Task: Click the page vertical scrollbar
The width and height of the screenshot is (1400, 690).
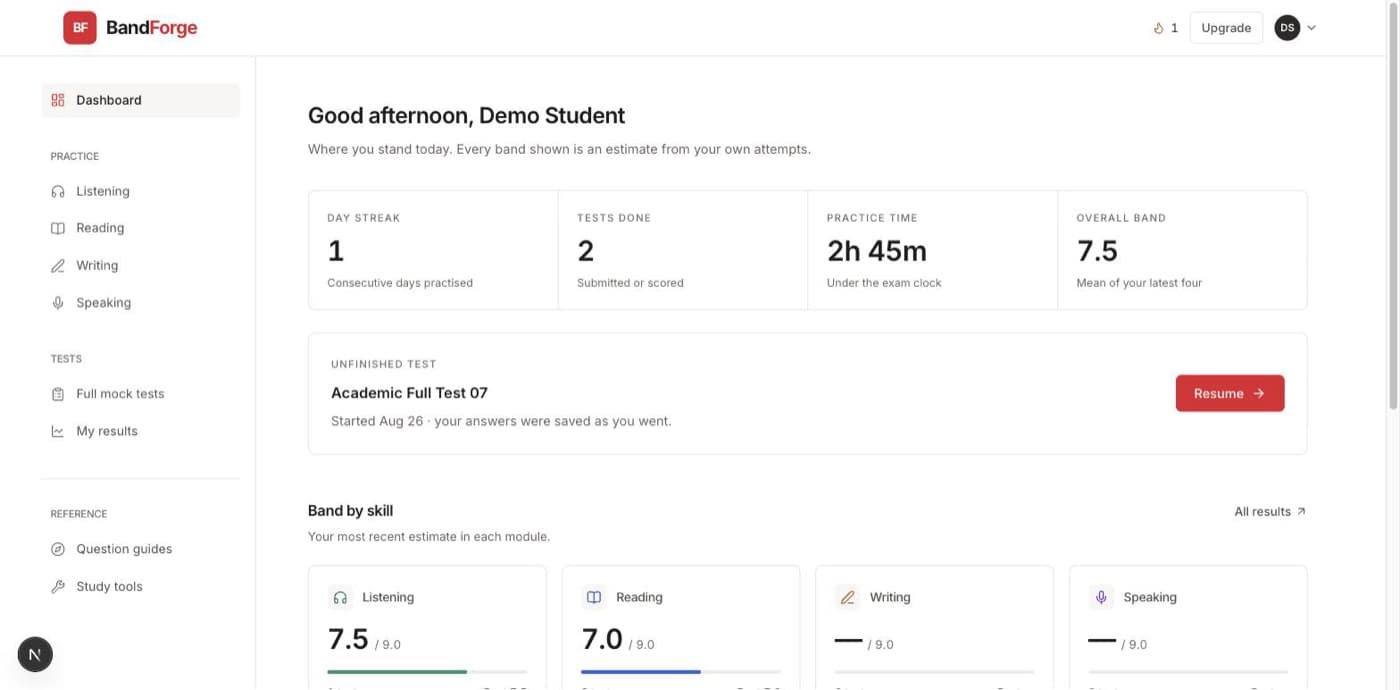Action: [x=1394, y=205]
